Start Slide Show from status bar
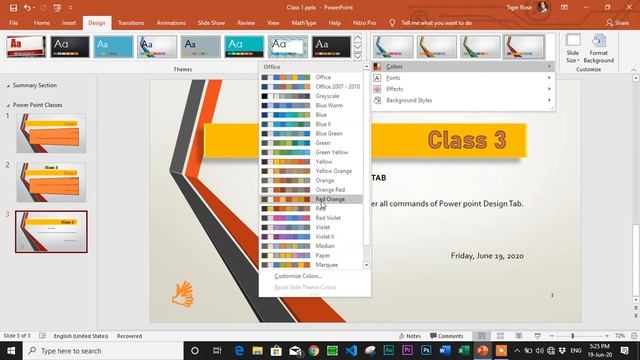The height and width of the screenshot is (360, 640). point(537,336)
